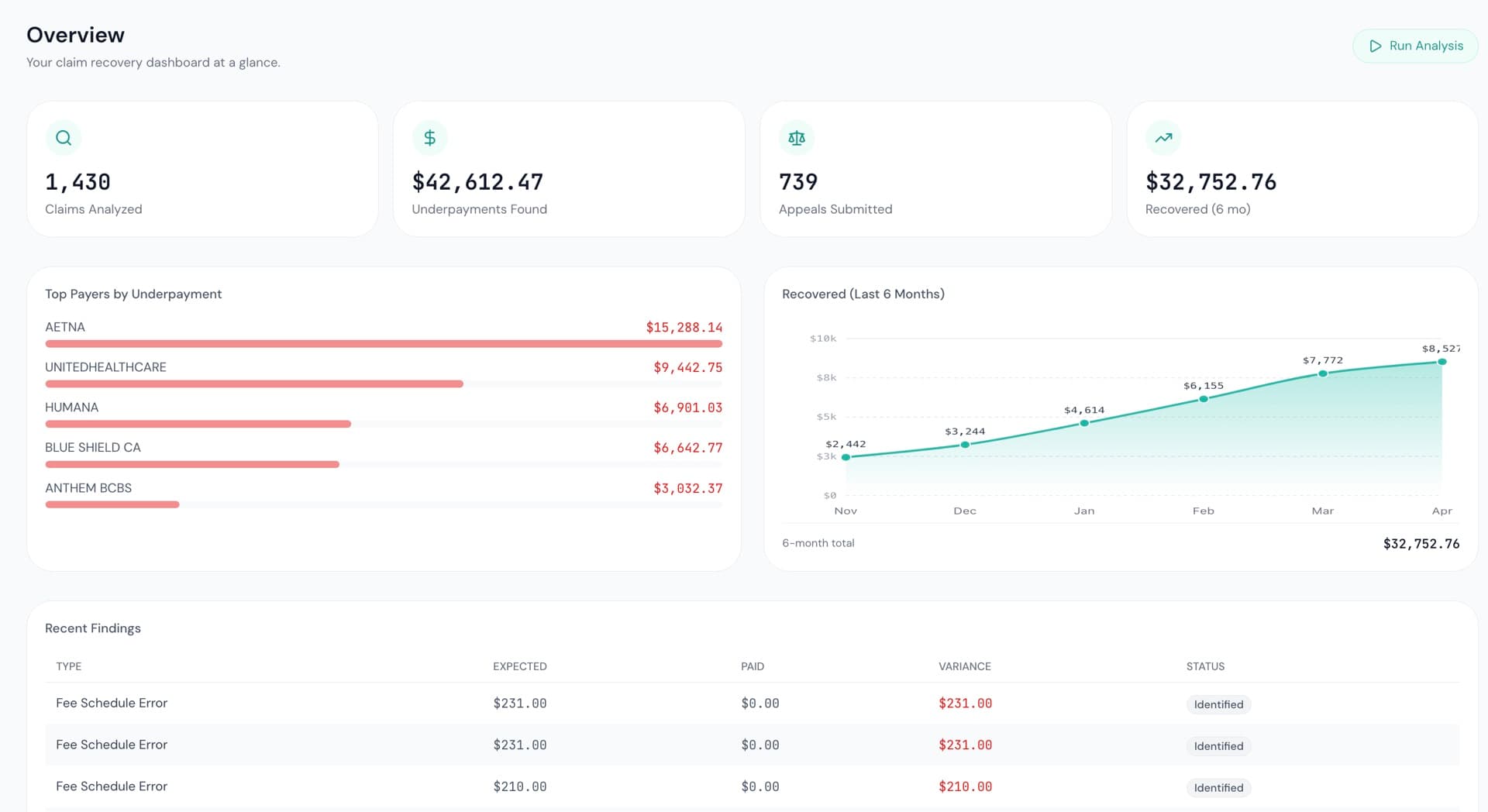
Task: Click the 6-month total $32,752.76 below chart
Action: 1421,544
